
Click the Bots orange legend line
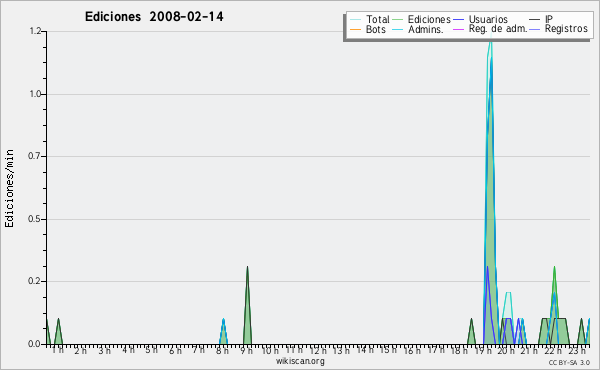[355, 29]
